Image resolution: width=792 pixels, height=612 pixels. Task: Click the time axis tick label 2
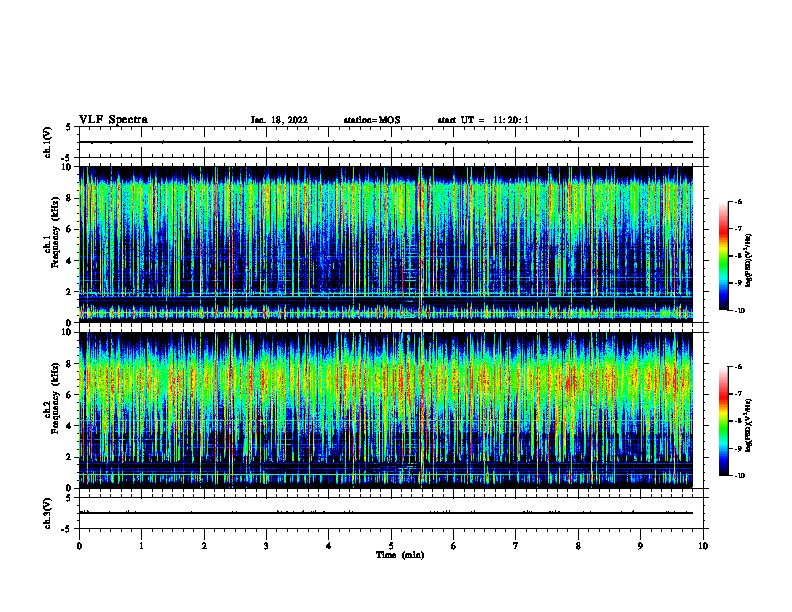pyautogui.click(x=204, y=546)
